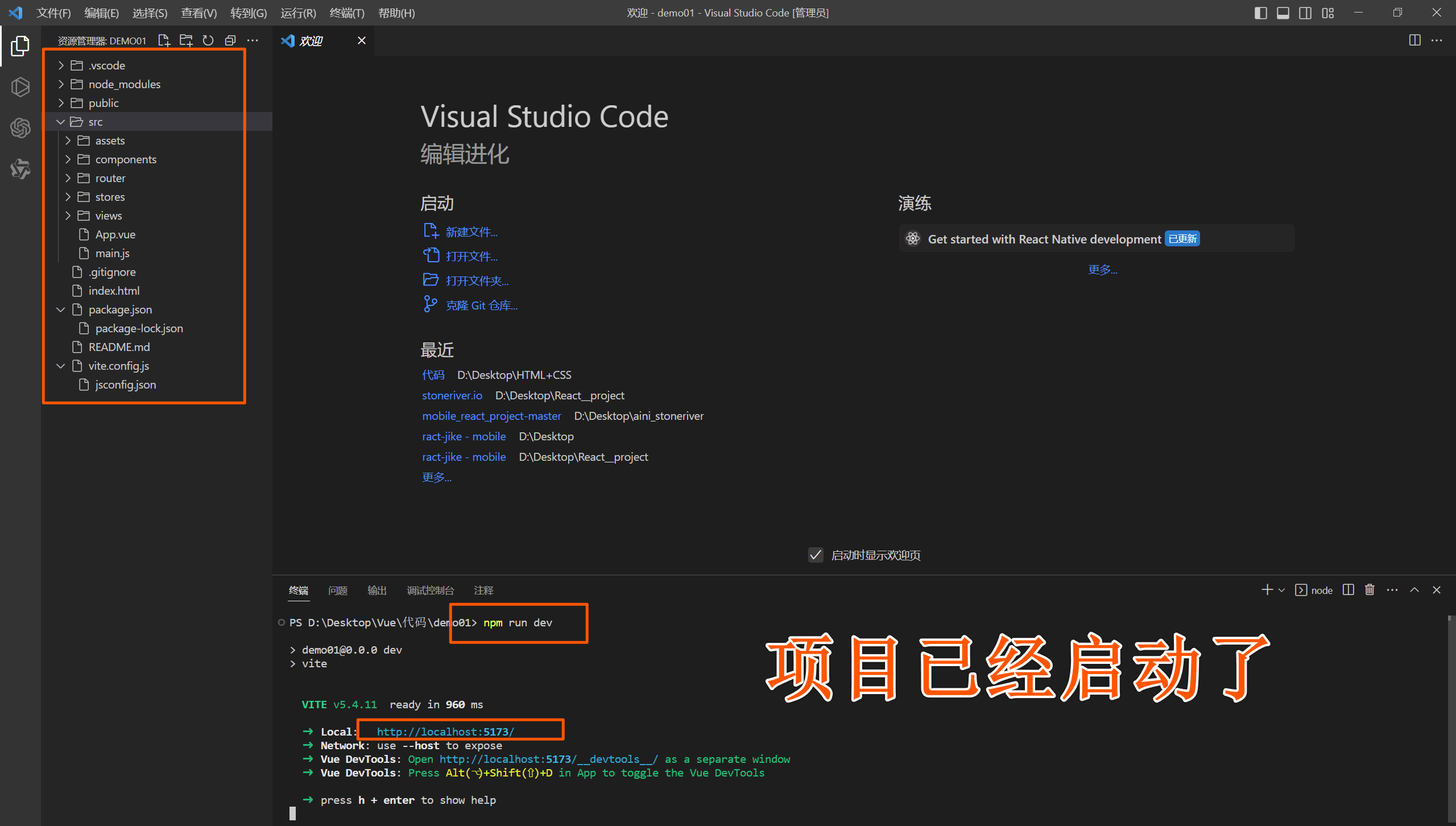
Task: Collapse nested files under package.json
Action: 61,309
